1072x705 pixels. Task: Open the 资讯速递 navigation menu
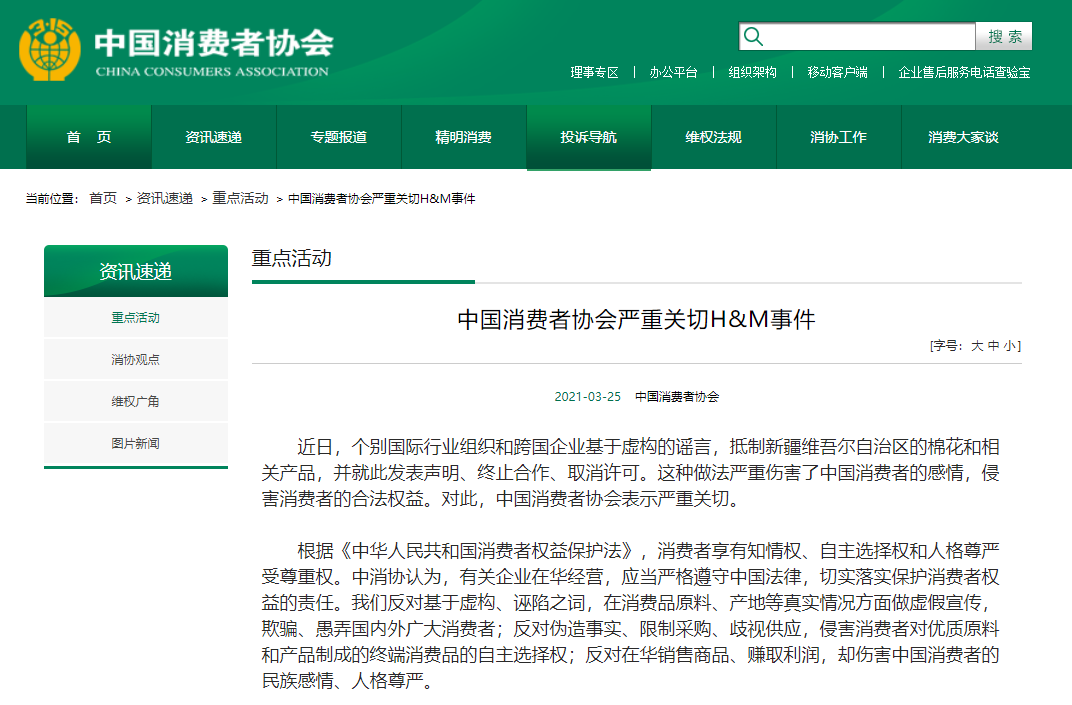click(213, 137)
